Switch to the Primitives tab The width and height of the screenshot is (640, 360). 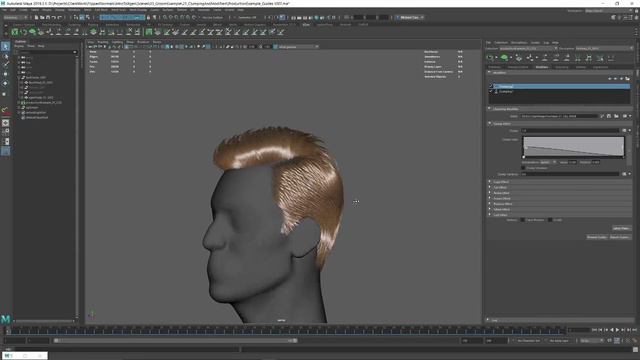click(x=494, y=67)
